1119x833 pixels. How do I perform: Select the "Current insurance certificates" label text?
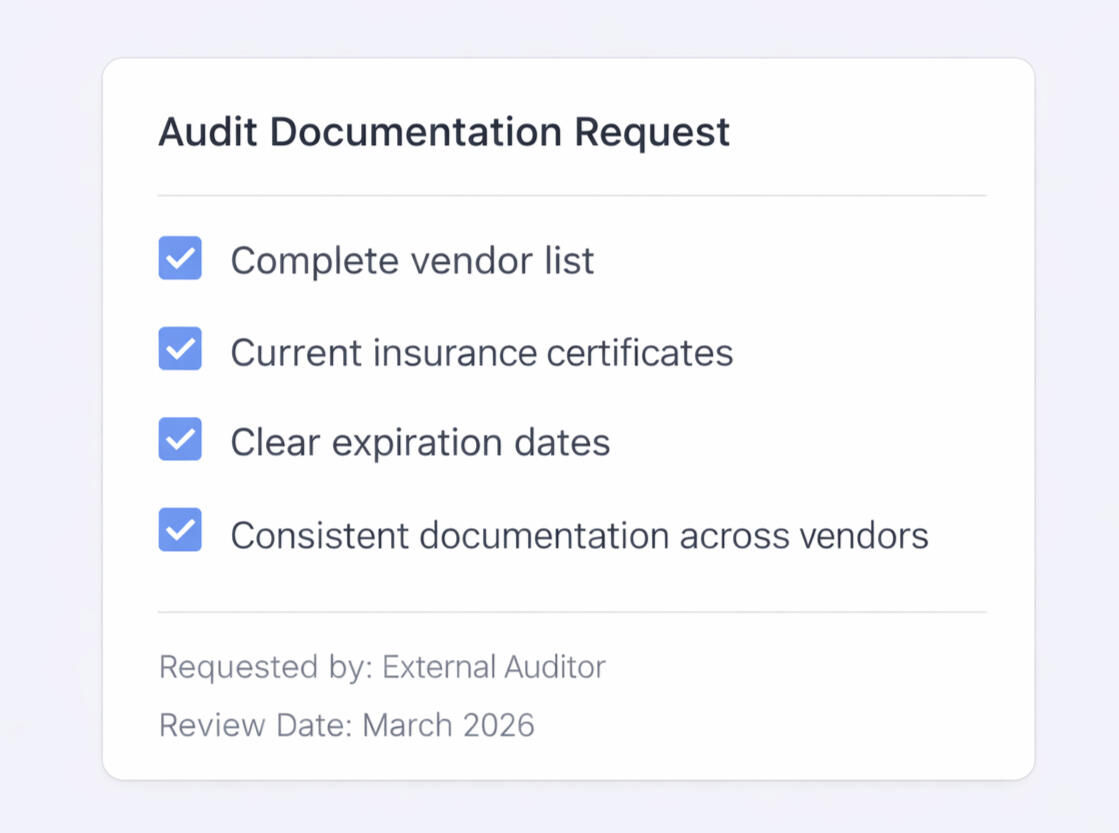tap(481, 352)
